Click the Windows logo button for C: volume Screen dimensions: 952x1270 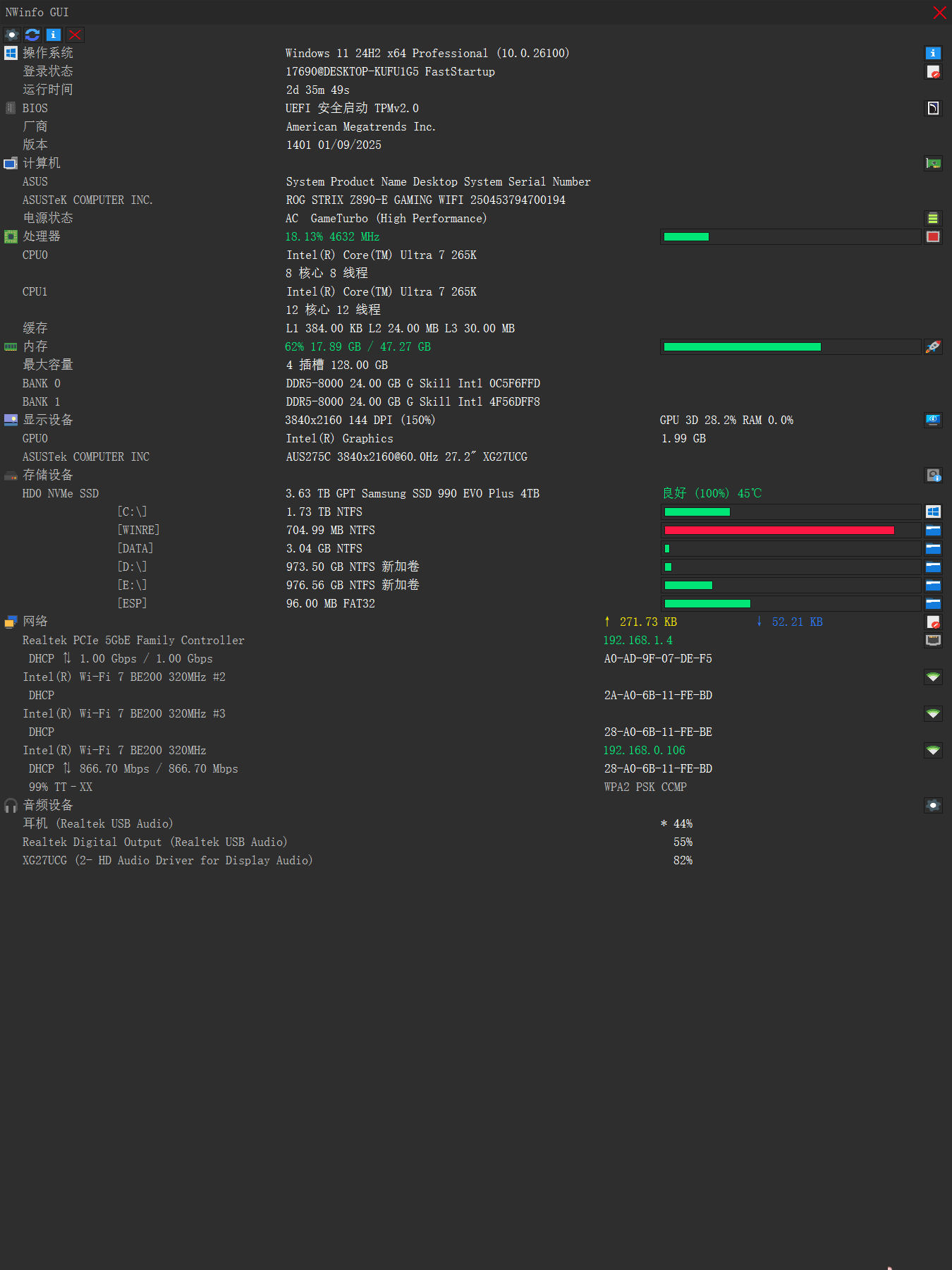pos(933,512)
